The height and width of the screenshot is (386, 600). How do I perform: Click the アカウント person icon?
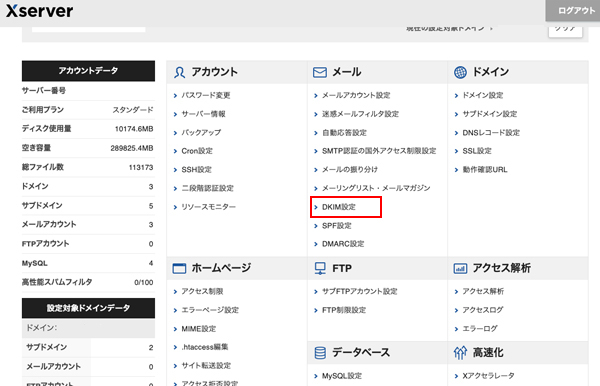(179, 72)
